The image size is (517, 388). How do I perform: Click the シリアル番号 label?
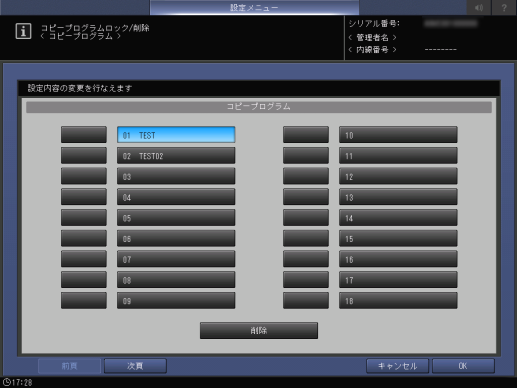pos(374,24)
